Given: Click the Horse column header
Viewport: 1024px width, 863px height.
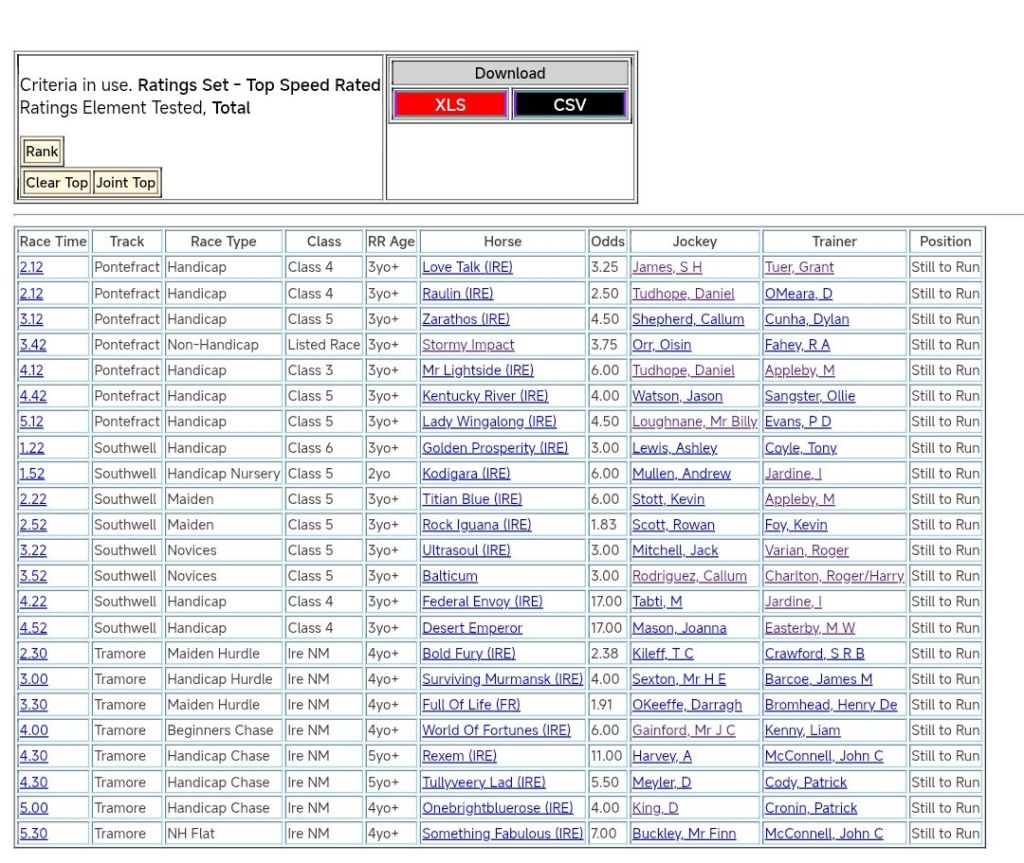Looking at the screenshot, I should pos(502,242).
